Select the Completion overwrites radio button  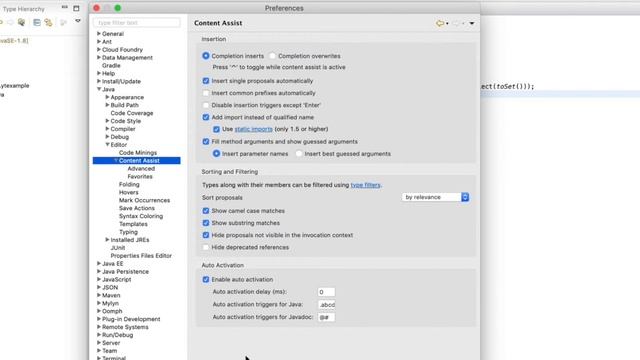(x=272, y=56)
